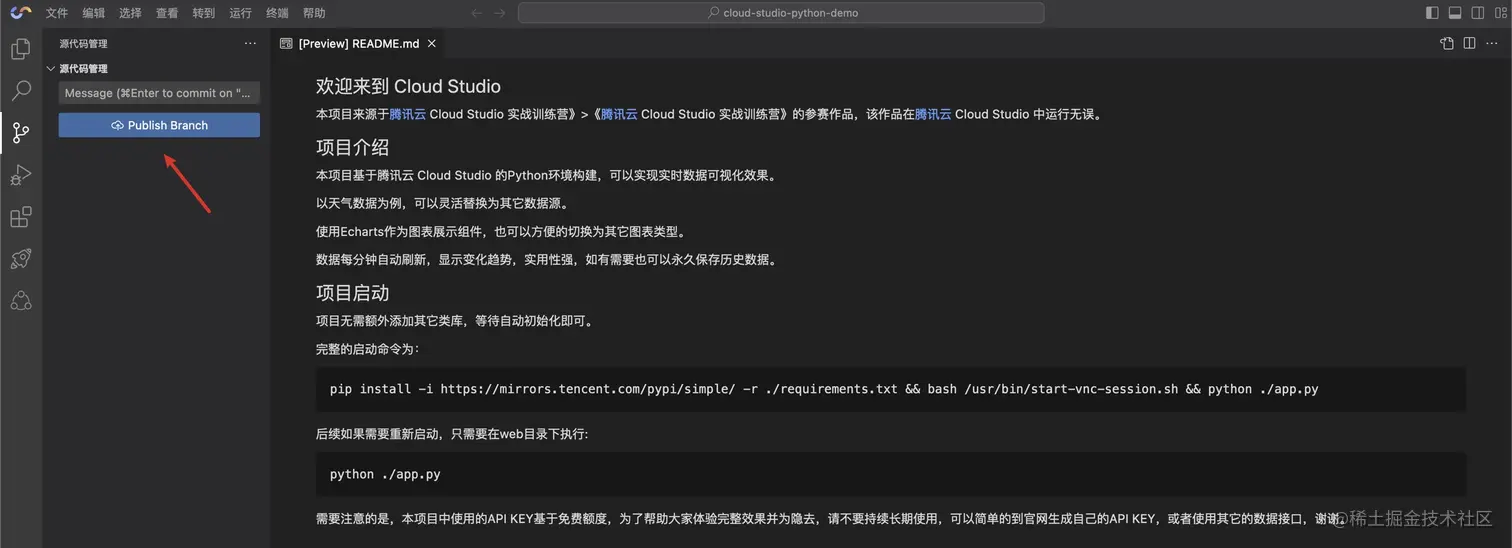Open the 编辑 menu
This screenshot has height=548, width=1512.
tap(94, 13)
